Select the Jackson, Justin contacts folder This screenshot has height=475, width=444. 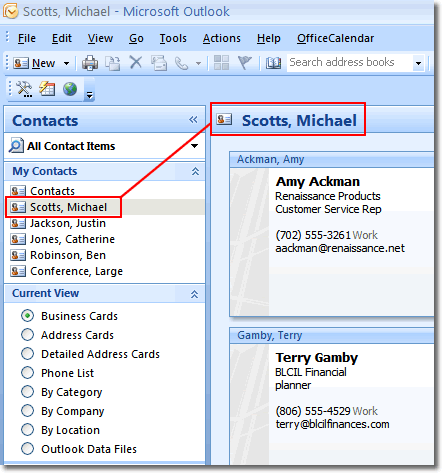click(x=68, y=223)
